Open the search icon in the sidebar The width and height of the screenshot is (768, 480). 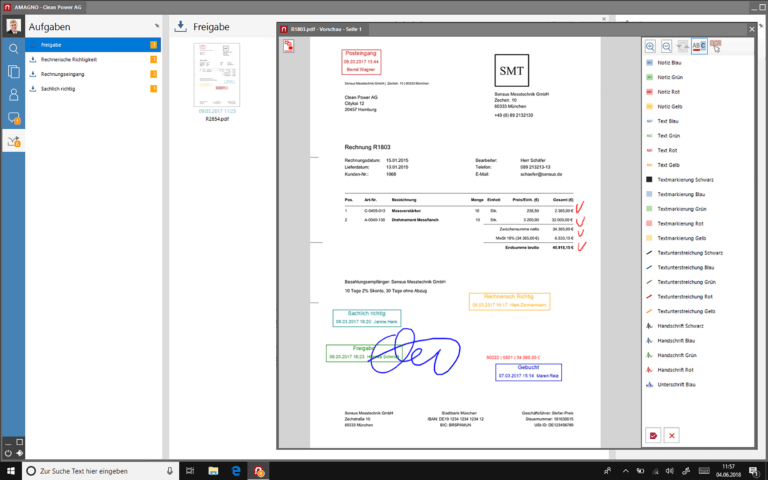click(14, 48)
